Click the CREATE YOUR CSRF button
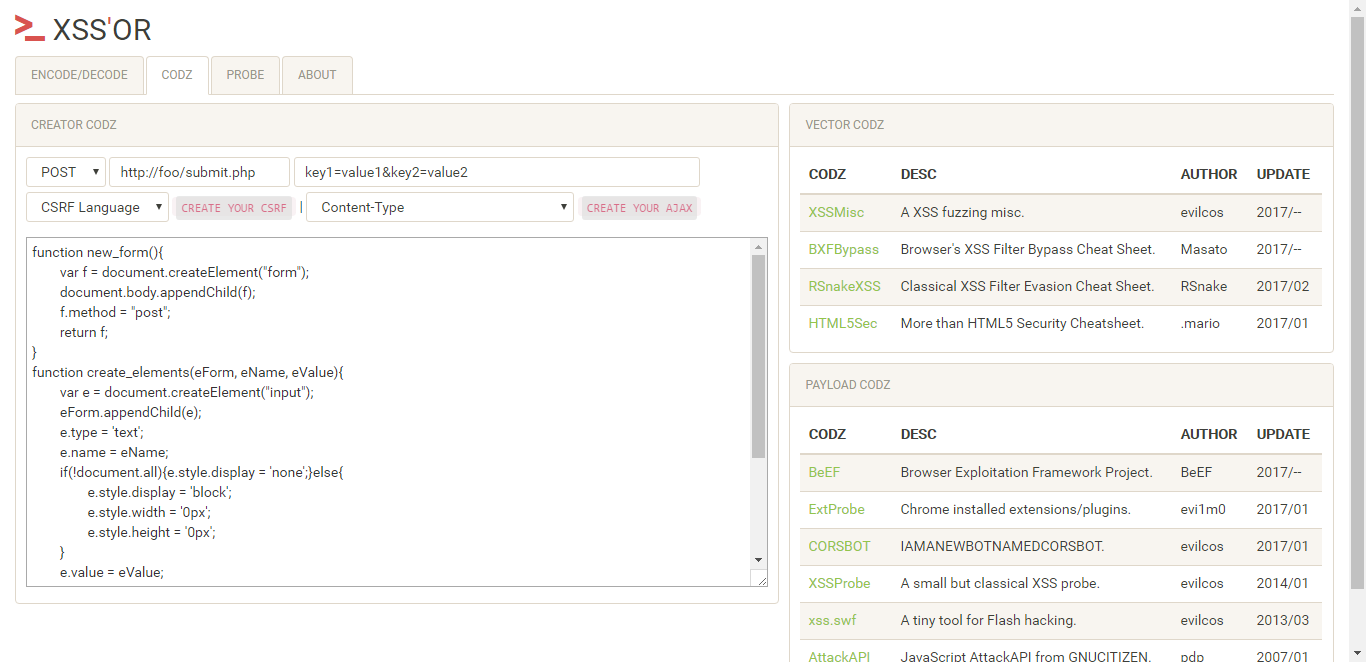 click(x=233, y=207)
